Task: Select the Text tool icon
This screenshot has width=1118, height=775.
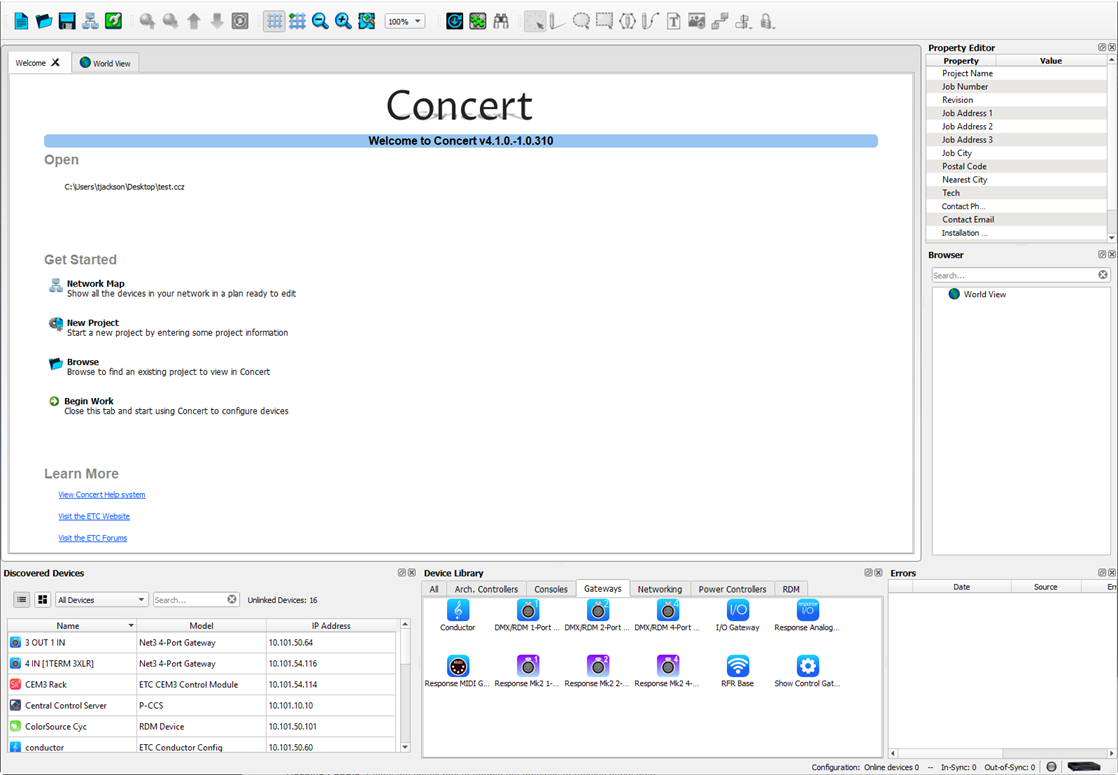Action: (673, 21)
